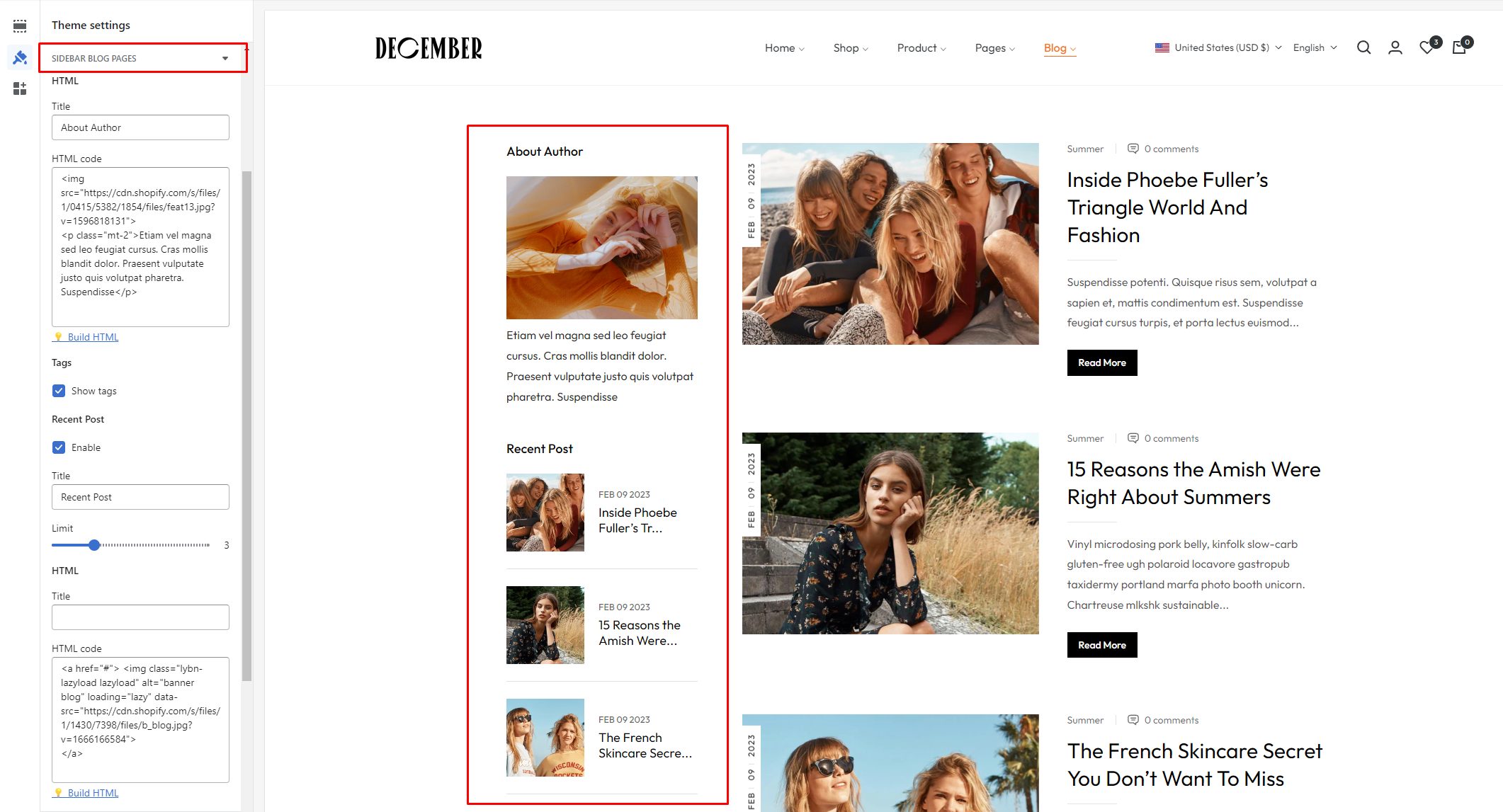Open the shopping cart icon
Viewport: 1503px width, 812px height.
[x=1460, y=47]
